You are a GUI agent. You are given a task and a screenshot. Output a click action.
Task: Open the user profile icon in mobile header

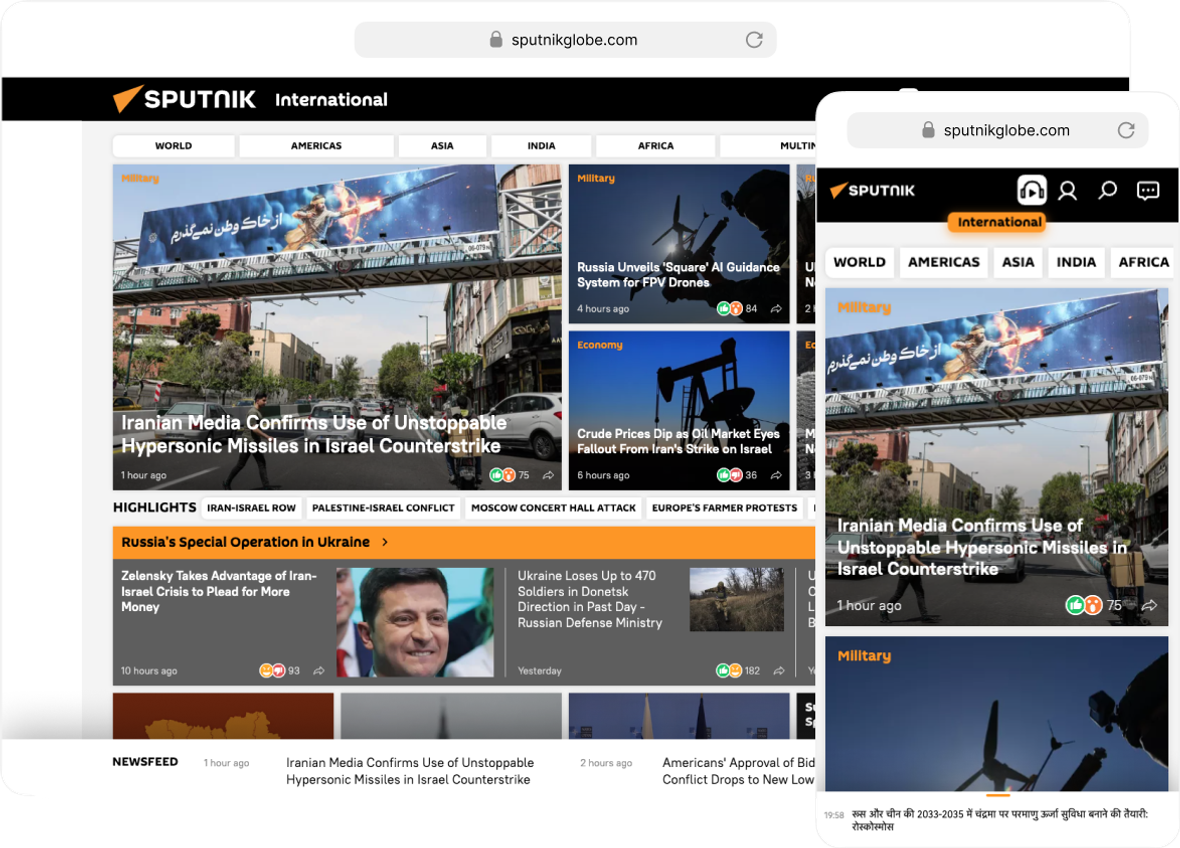[1067, 190]
